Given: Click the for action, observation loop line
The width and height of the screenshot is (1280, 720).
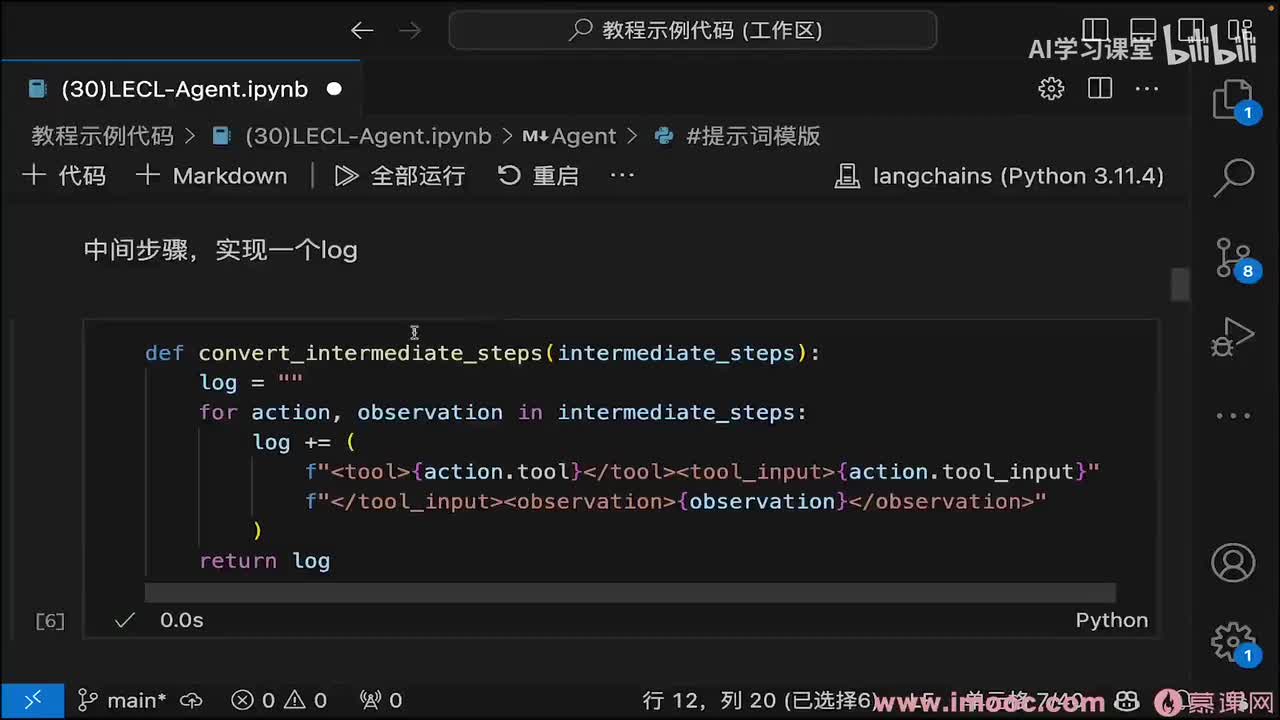Looking at the screenshot, I should [x=503, y=413].
